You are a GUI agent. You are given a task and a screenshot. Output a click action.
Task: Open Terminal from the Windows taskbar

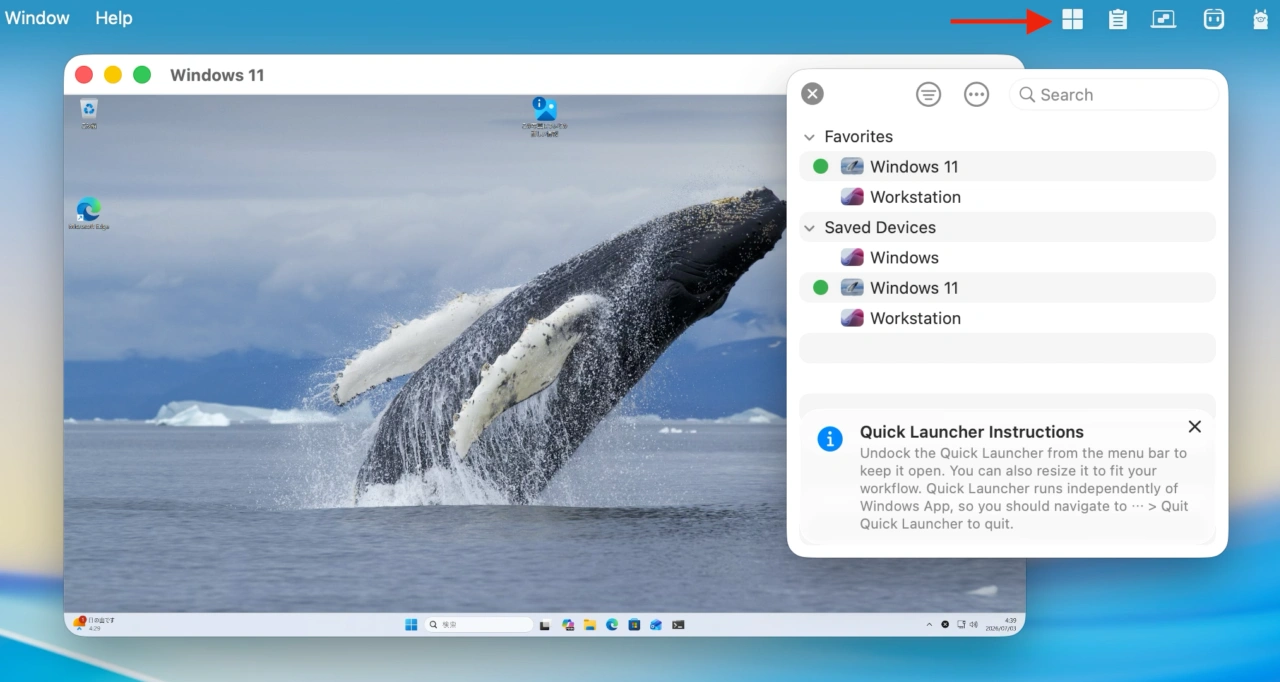[x=678, y=625]
